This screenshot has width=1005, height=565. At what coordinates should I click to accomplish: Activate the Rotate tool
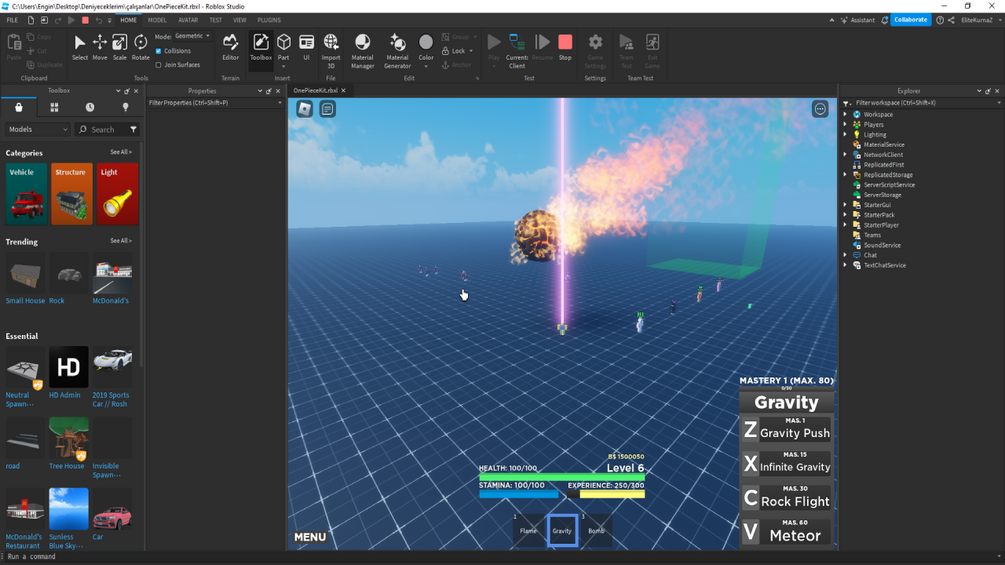[x=140, y=47]
